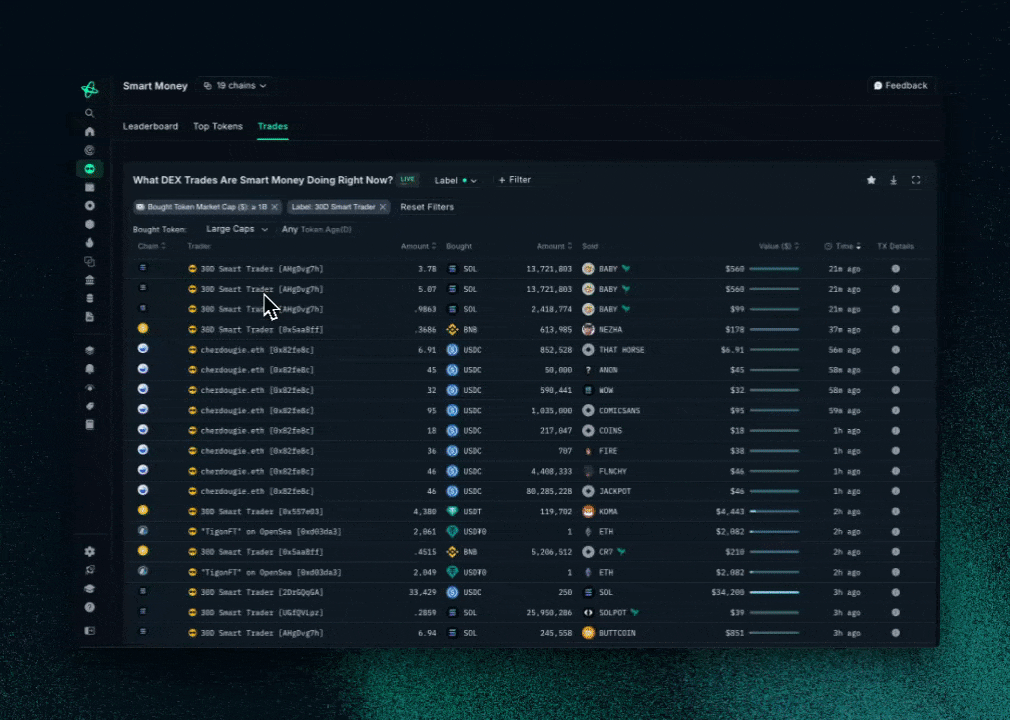Sort the table by the Time column
Viewport: 1010px width, 720px height.
pyautogui.click(x=844, y=246)
